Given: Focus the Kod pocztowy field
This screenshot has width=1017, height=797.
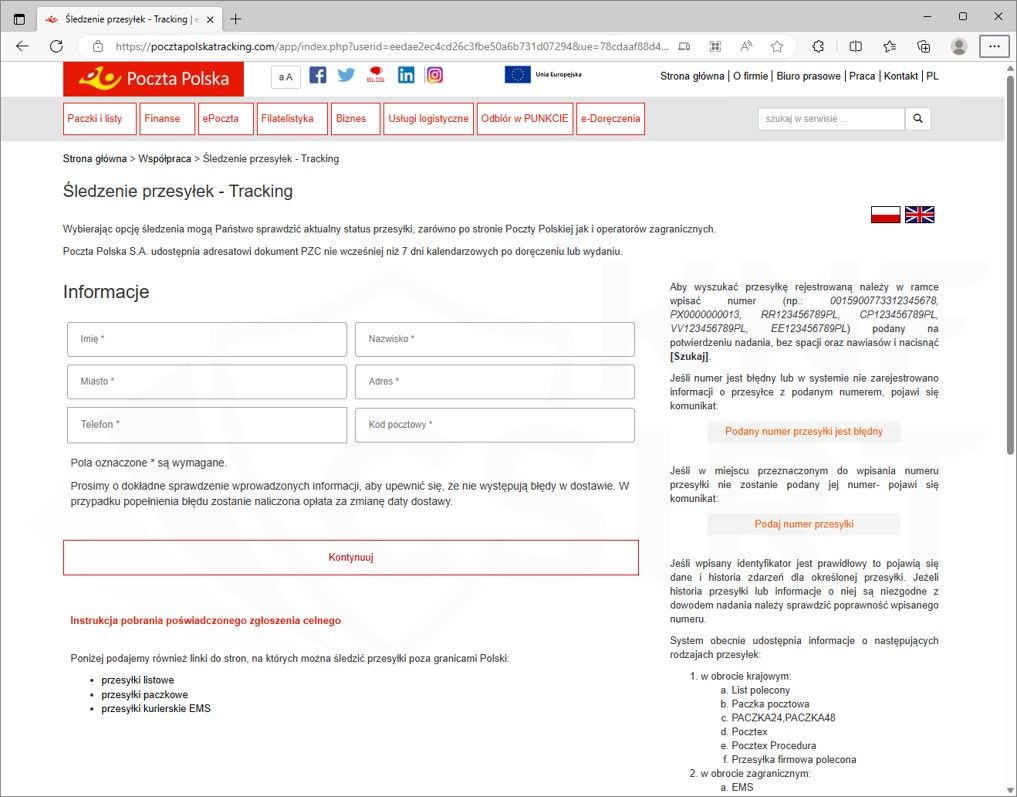Looking at the screenshot, I should 494,425.
